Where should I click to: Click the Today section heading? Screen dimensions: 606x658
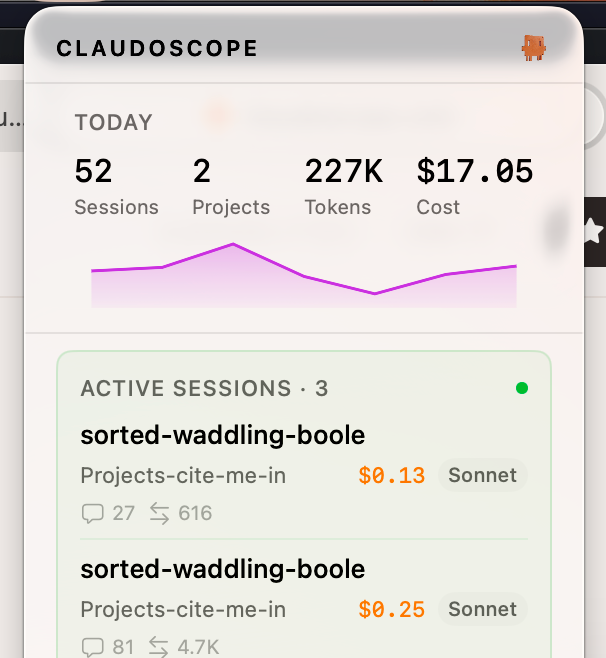click(114, 123)
